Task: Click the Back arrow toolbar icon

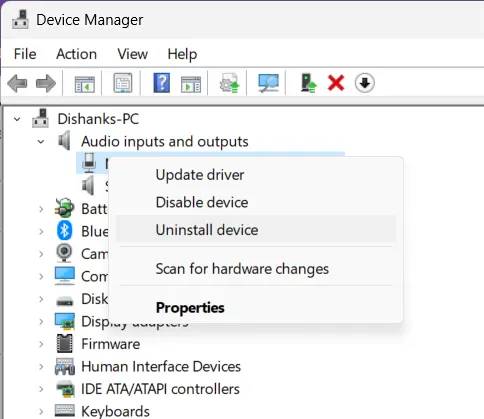Action: [17, 83]
